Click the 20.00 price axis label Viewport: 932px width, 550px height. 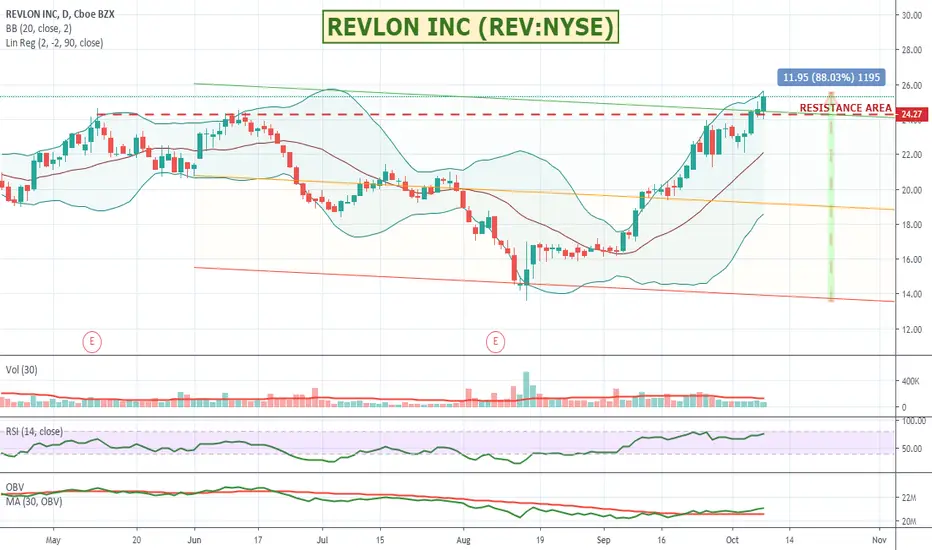click(x=911, y=190)
